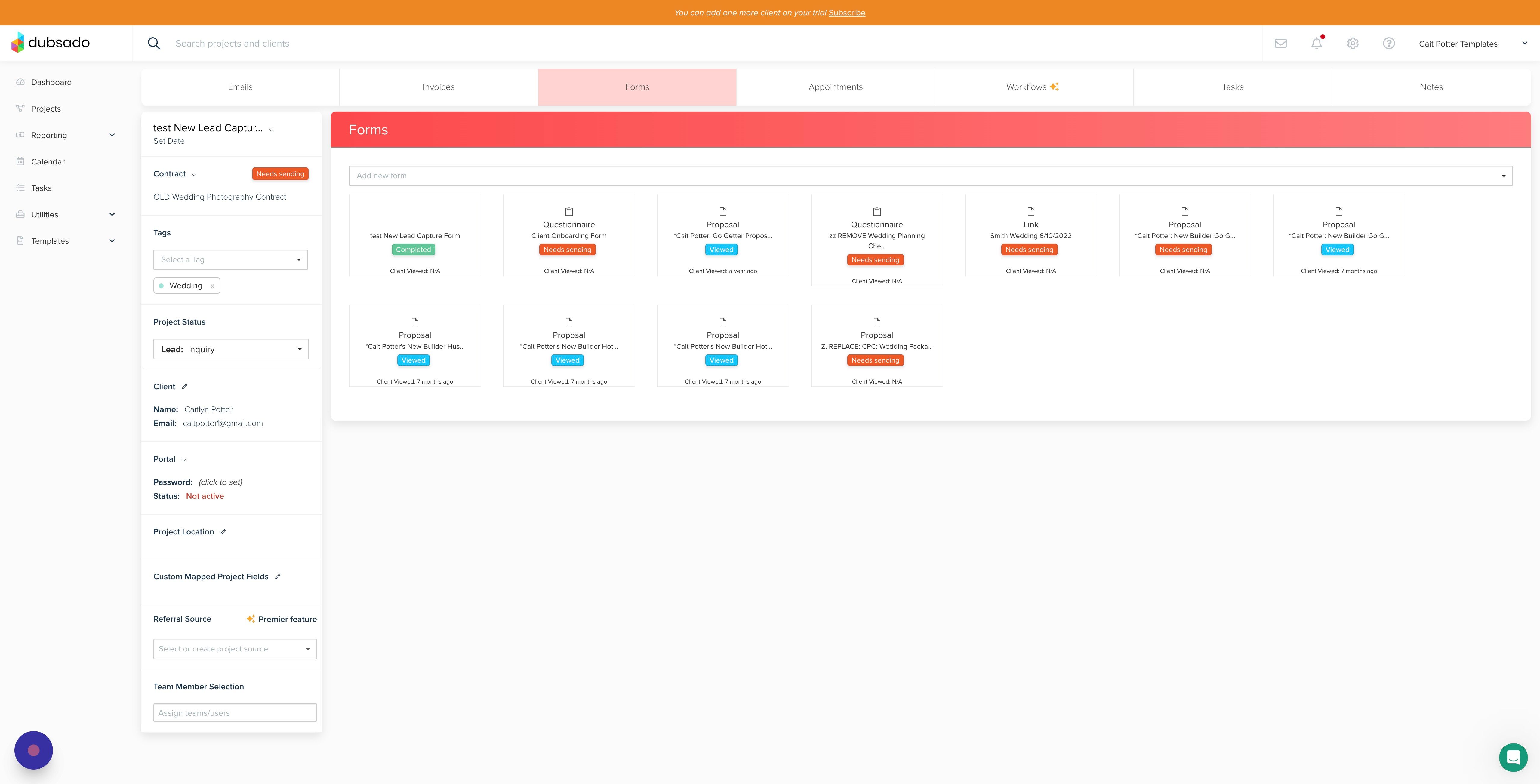Click the envelope inbox icon

[x=1280, y=44]
